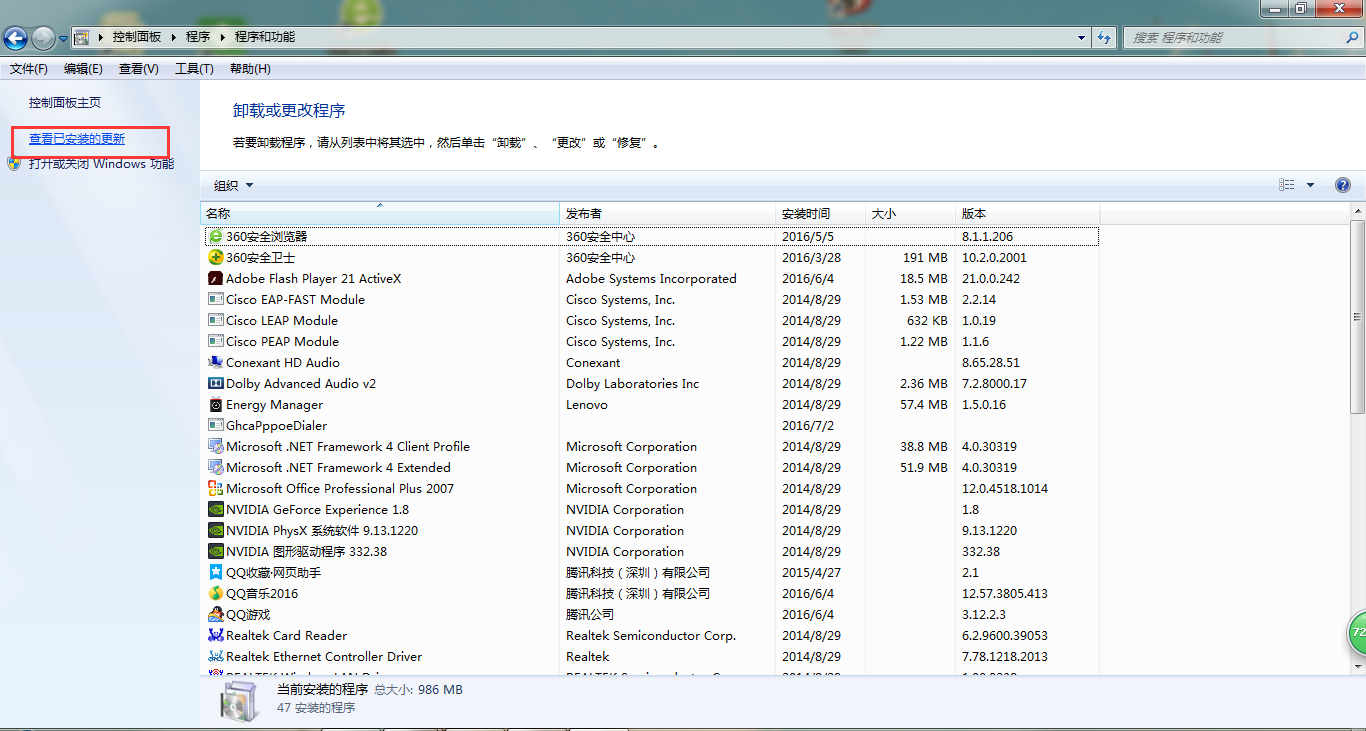This screenshot has height=731, width=1366.
Task: Click 打开或关闭 Windows 功能 link
Action: [x=101, y=164]
